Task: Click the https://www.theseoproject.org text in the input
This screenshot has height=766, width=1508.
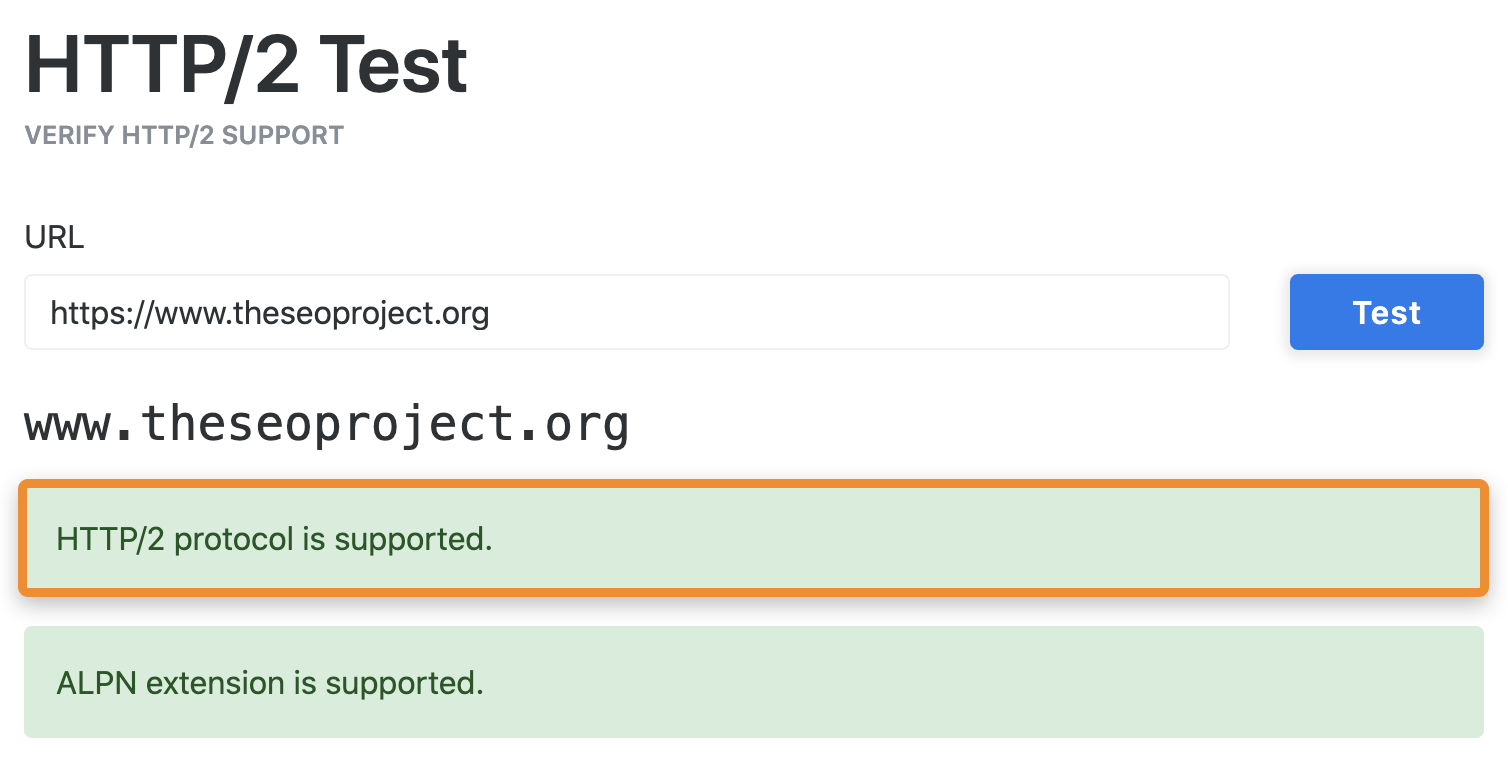Action: tap(268, 313)
